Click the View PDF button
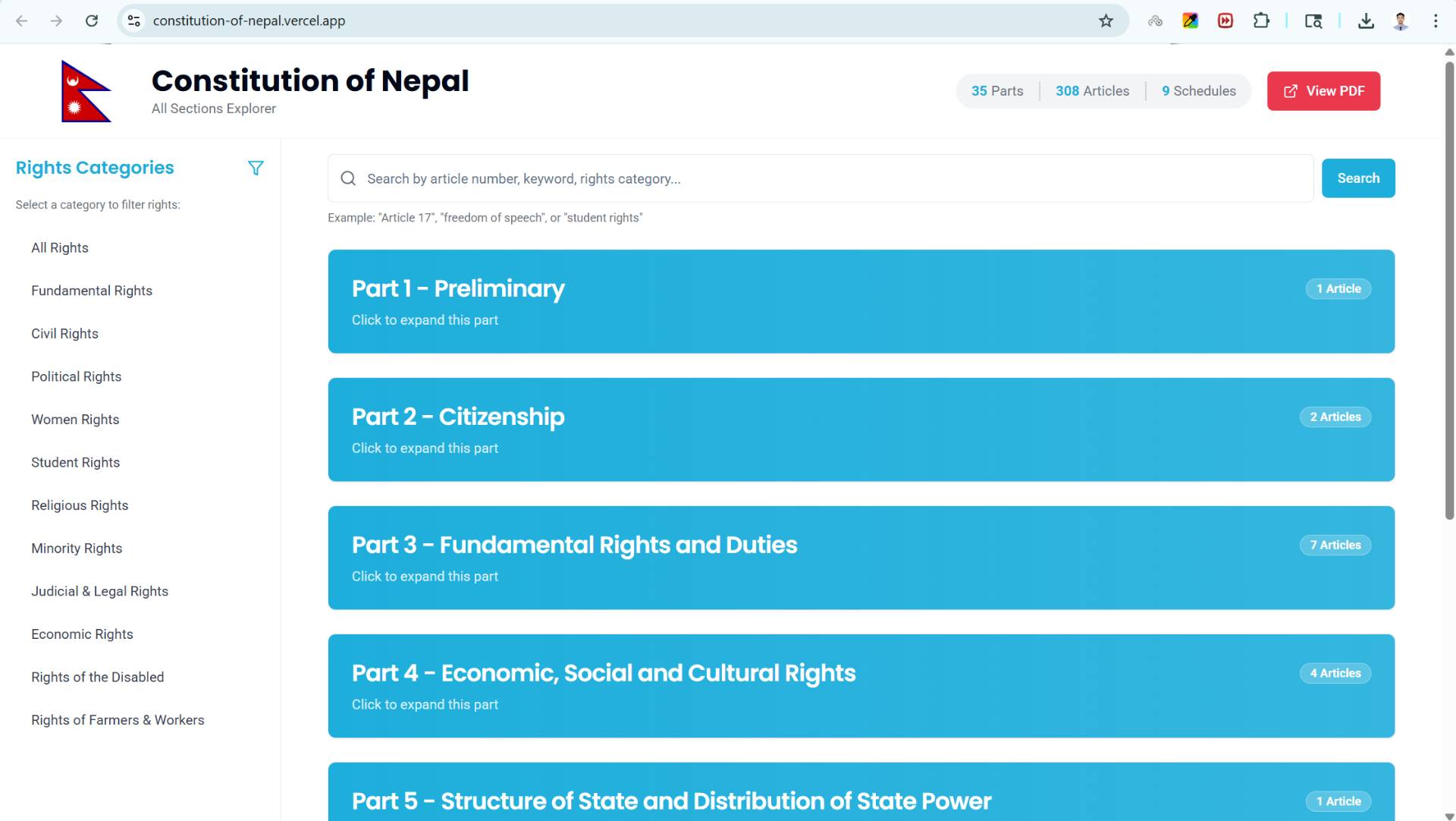The width and height of the screenshot is (1456, 821). coord(1323,91)
